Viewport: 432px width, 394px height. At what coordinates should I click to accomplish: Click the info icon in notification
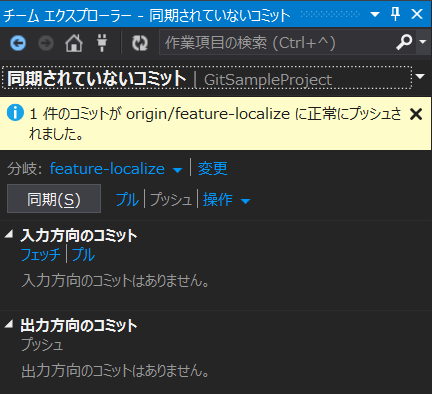click(x=15, y=113)
